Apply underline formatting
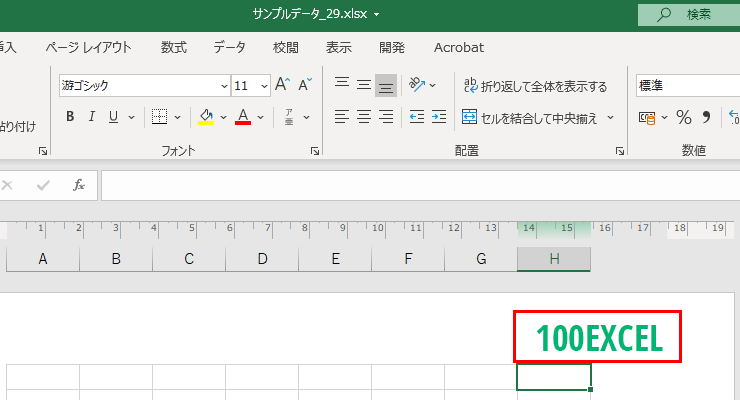 (x=113, y=117)
